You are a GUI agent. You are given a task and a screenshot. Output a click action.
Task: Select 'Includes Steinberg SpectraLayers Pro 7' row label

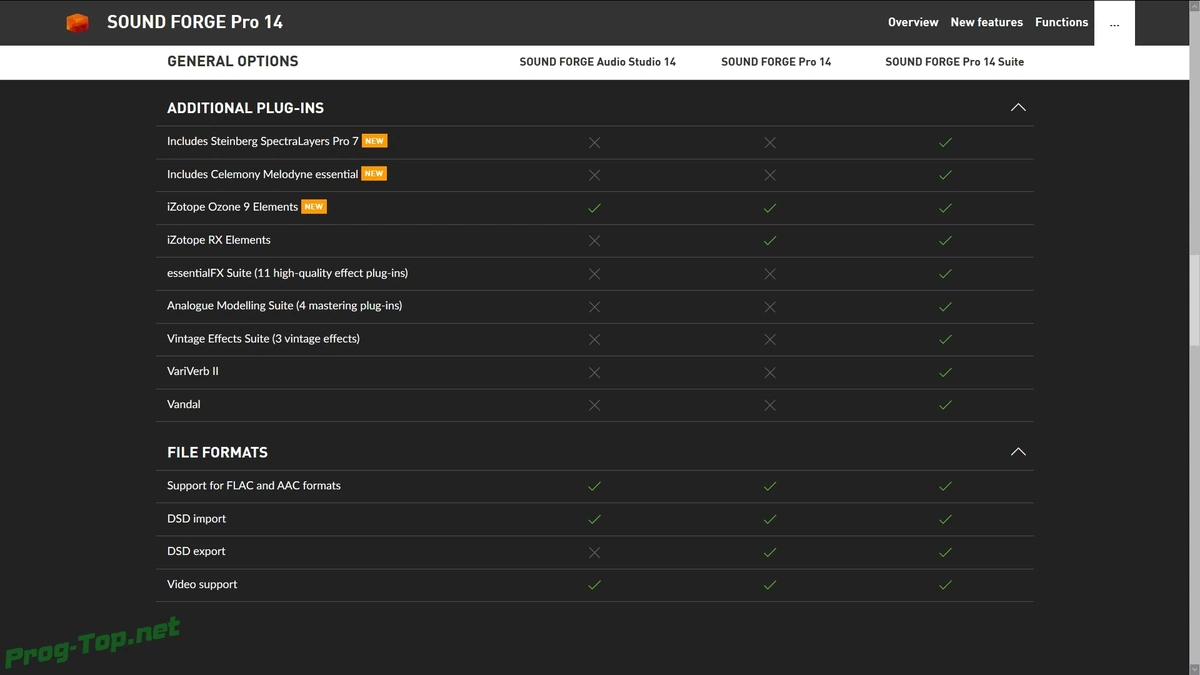tap(263, 141)
